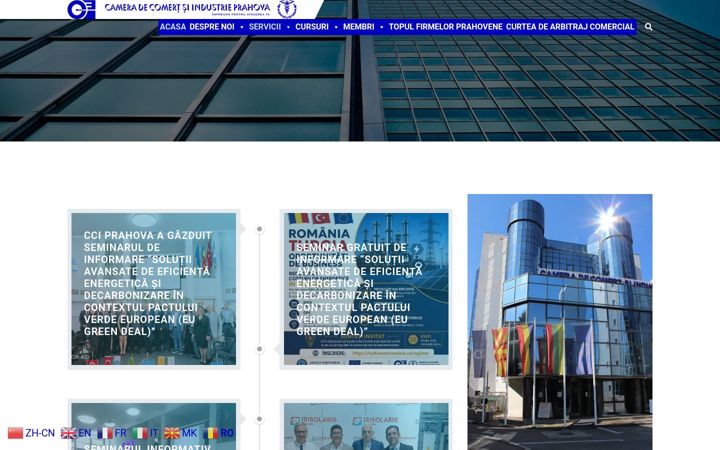Viewport: 720px width, 450px height.
Task: Open TOPUL FIRMELOR PRAHOVENE menu item
Action: click(445, 27)
